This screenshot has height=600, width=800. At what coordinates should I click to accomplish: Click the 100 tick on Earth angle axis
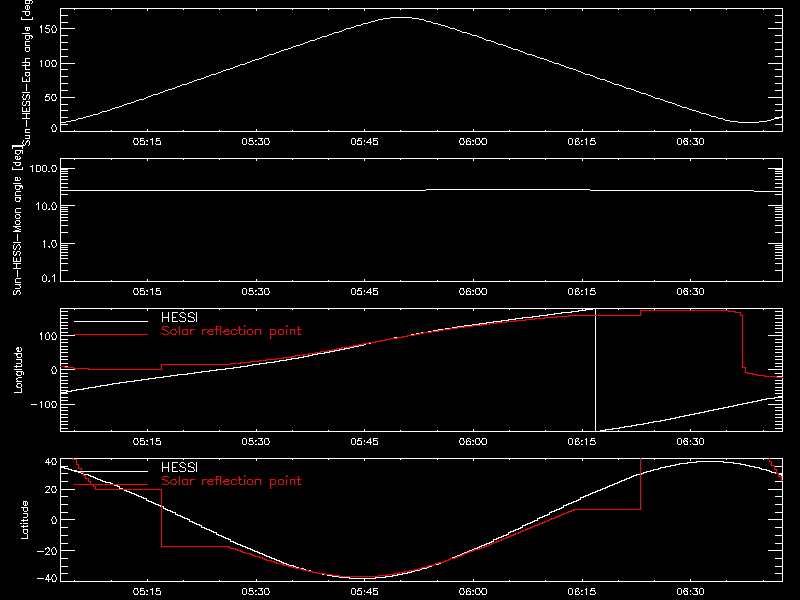tap(47, 63)
